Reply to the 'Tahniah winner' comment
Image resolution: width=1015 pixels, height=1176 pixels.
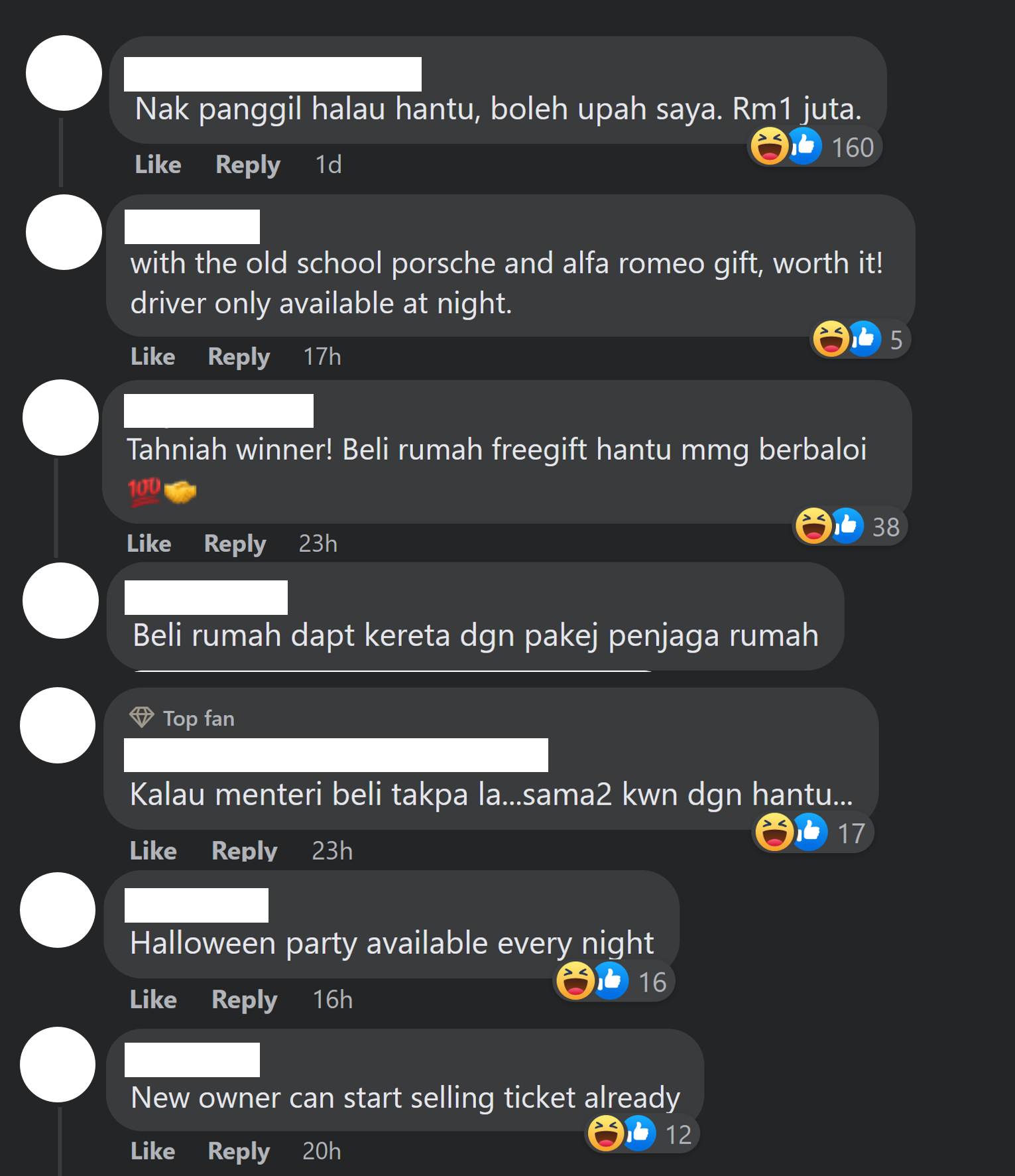click(x=235, y=544)
